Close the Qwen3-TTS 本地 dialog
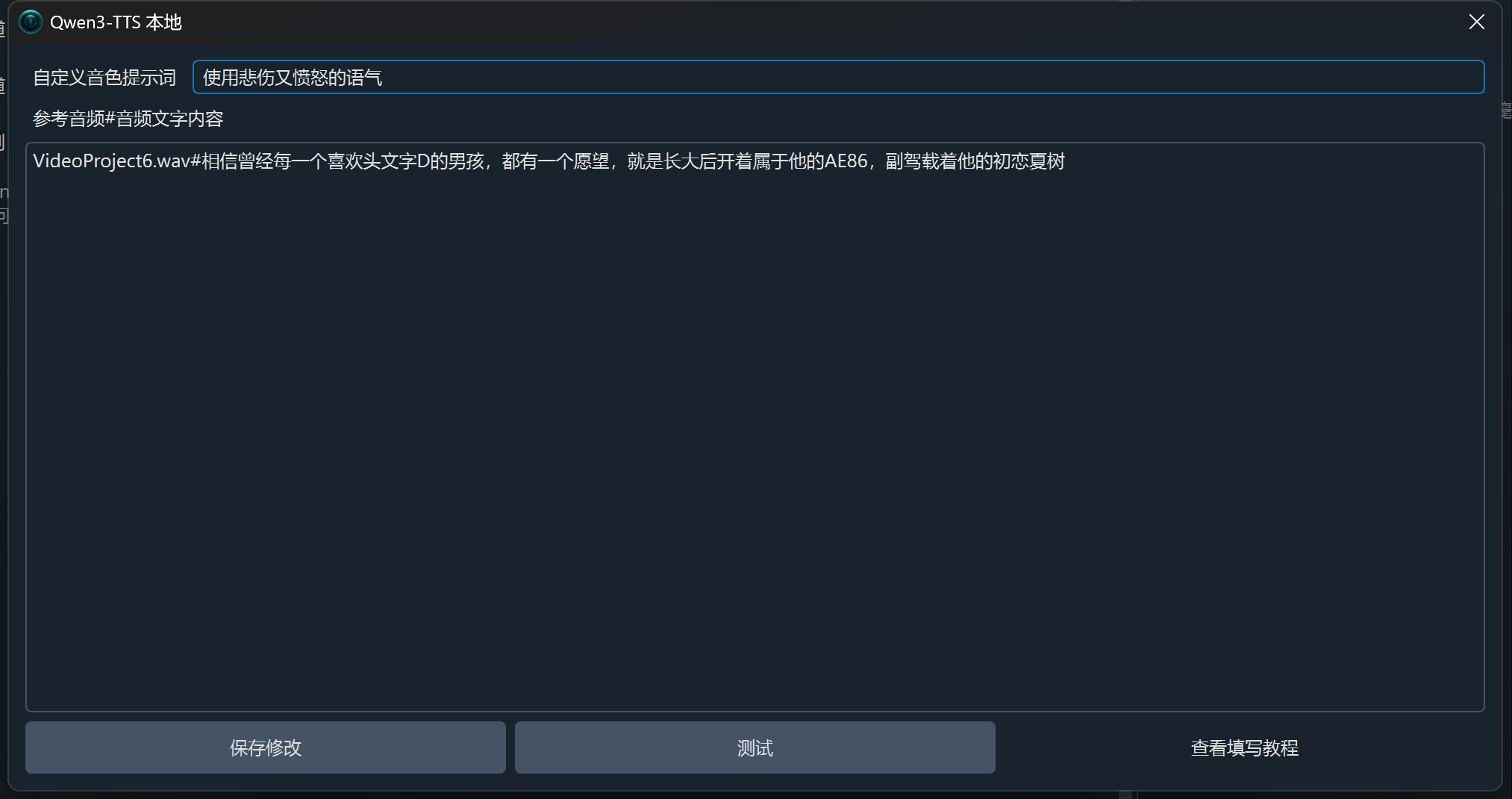Screen dimensions: 1512x799 [1476, 22]
